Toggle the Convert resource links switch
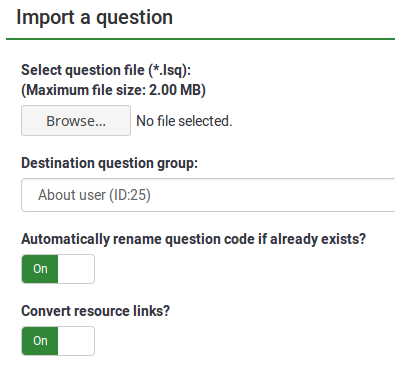This screenshot has height=367, width=395. tap(58, 341)
